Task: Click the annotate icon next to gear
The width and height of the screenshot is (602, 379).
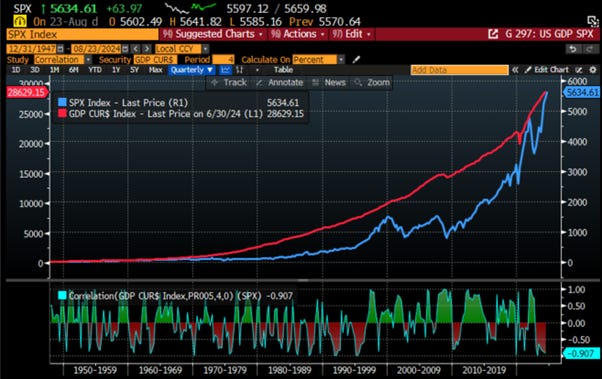Action: pyautogui.click(x=579, y=70)
